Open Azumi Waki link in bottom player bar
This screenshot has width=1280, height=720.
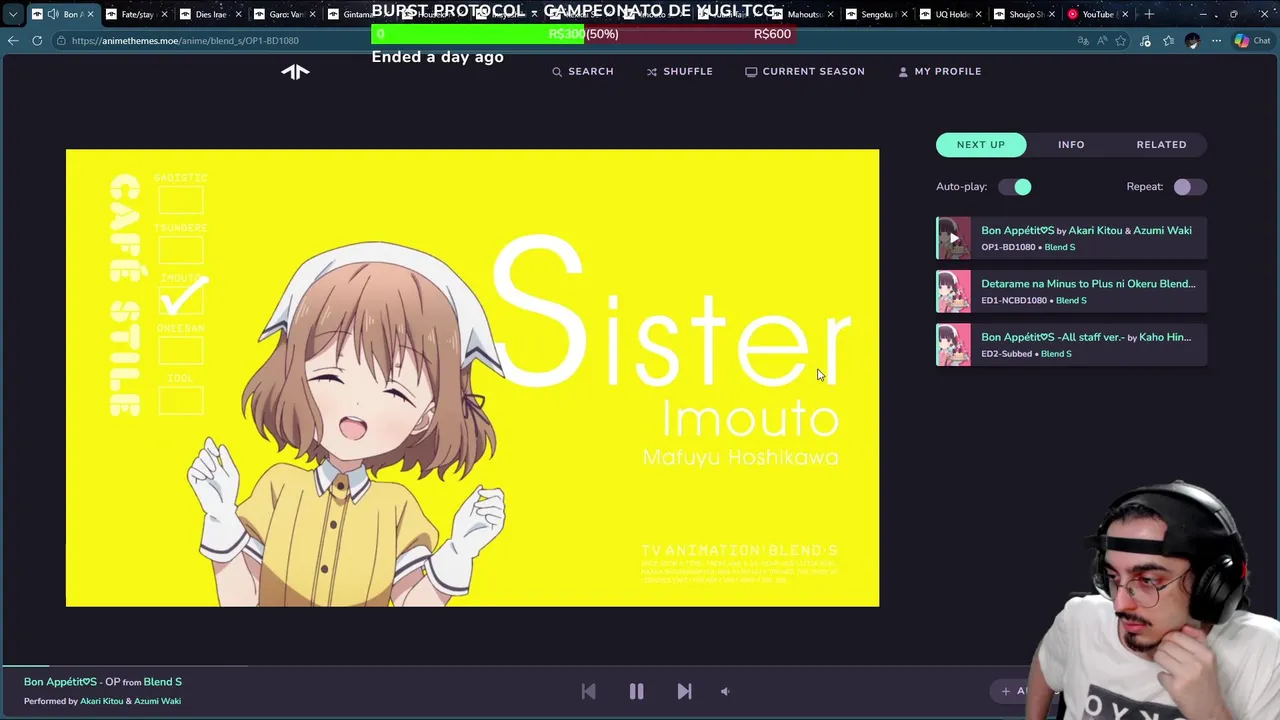[157, 701]
